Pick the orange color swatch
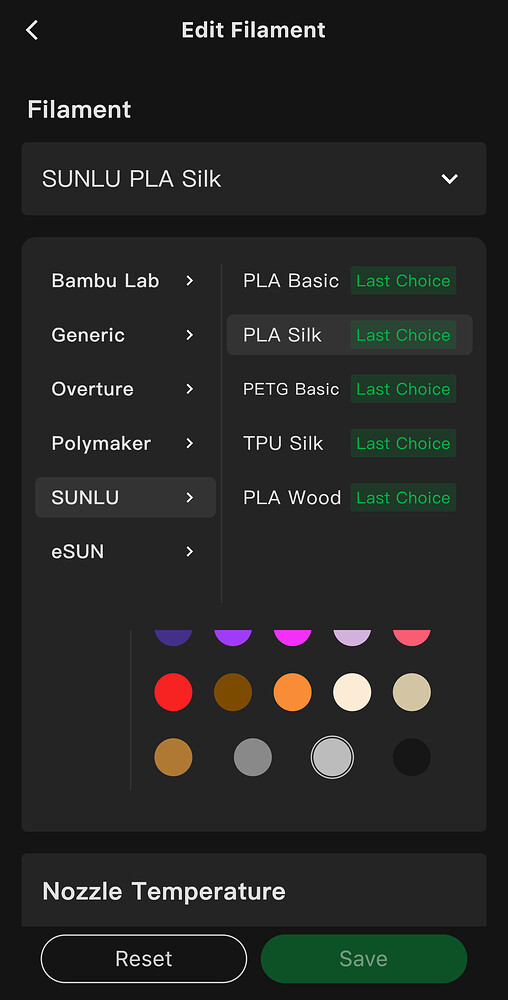Image resolution: width=508 pixels, height=1000 pixels. (293, 692)
